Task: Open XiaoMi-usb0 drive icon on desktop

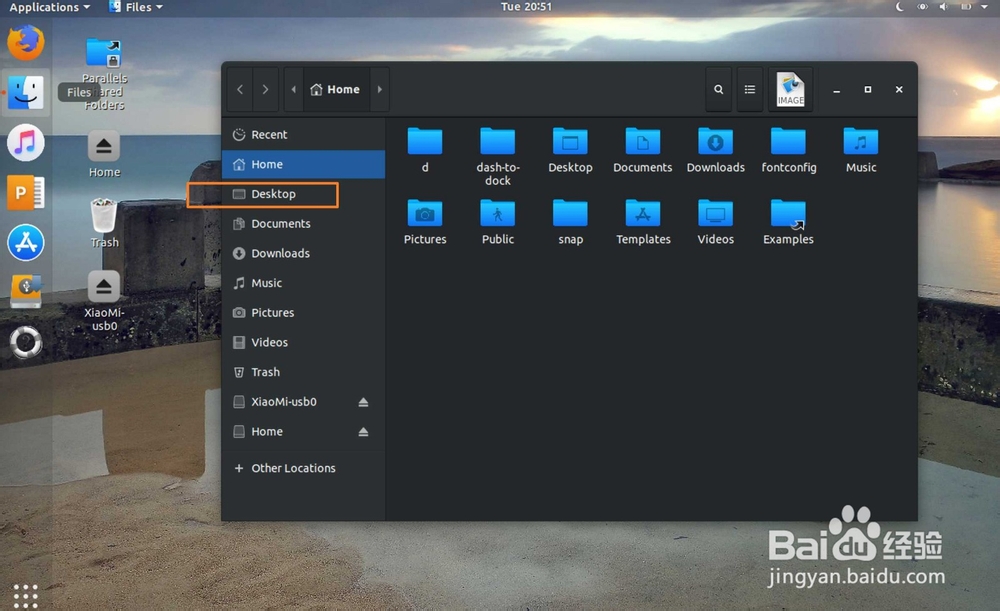Action: pyautogui.click(x=104, y=300)
